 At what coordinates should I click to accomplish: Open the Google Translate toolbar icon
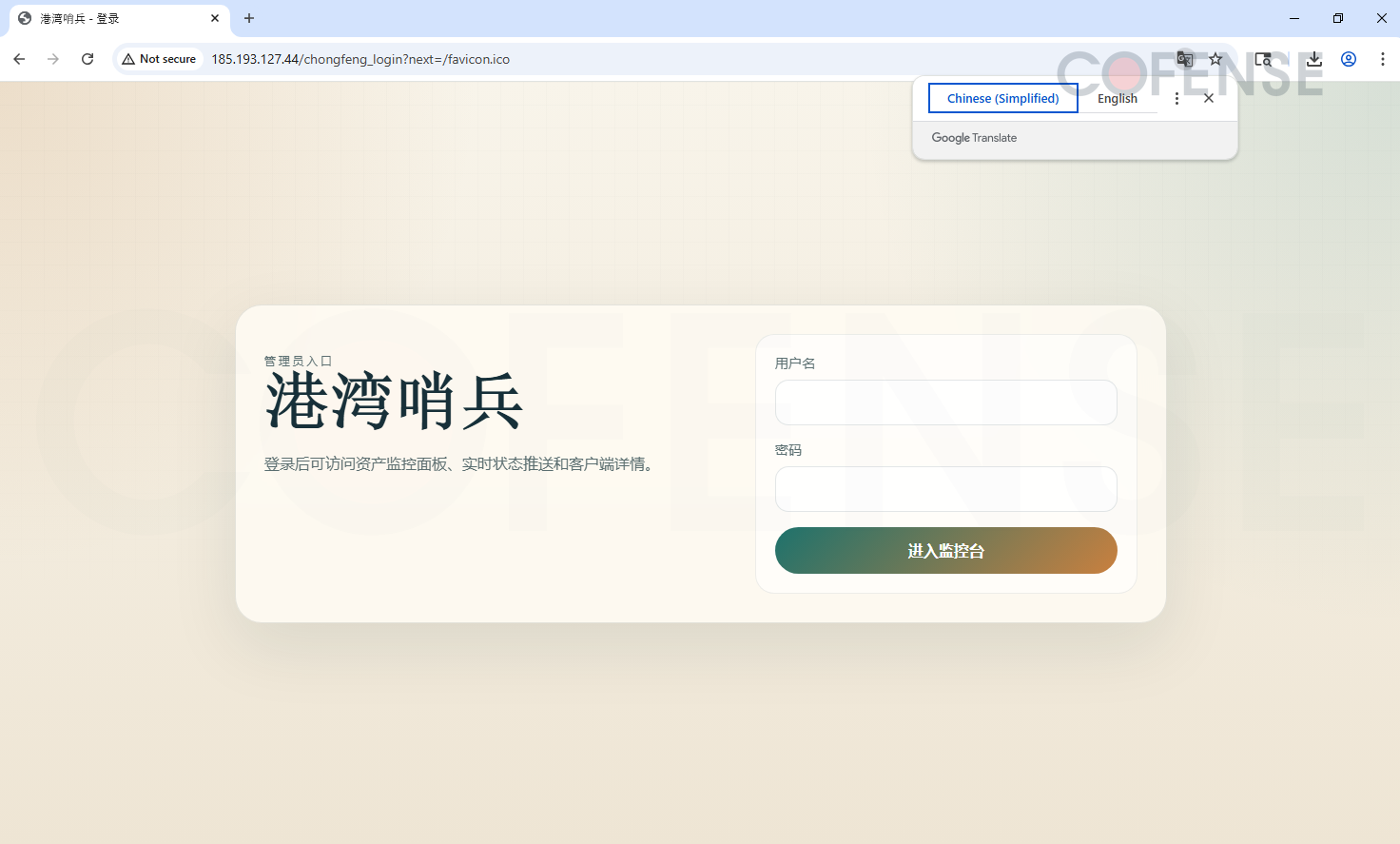coord(1185,59)
